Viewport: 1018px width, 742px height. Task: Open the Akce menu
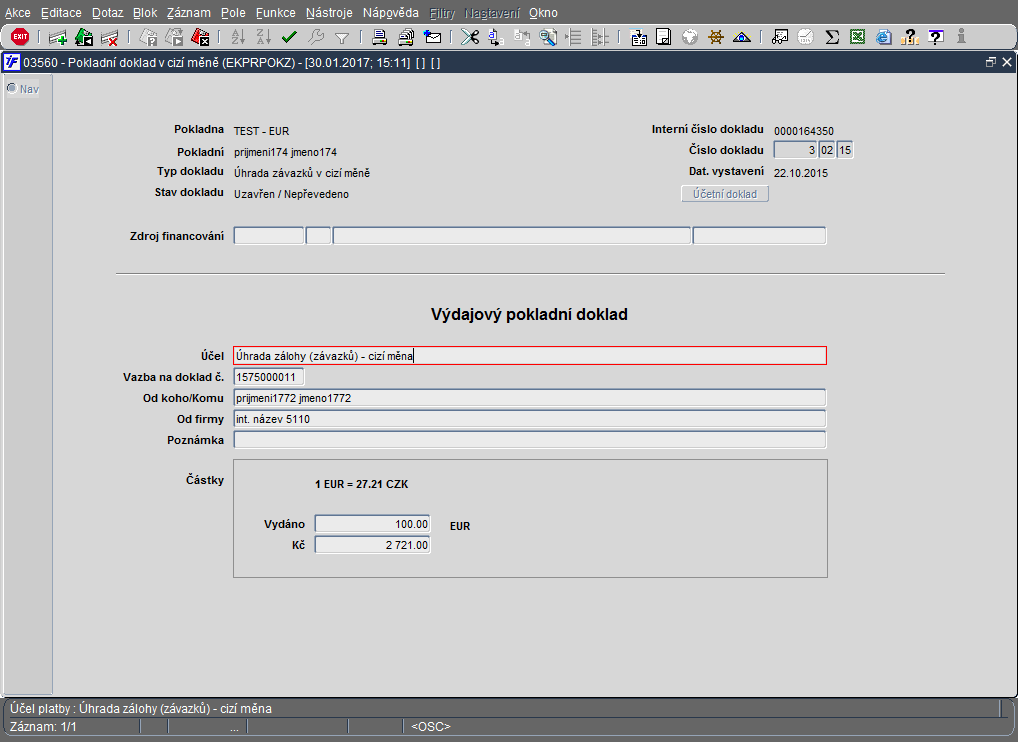click(x=18, y=13)
